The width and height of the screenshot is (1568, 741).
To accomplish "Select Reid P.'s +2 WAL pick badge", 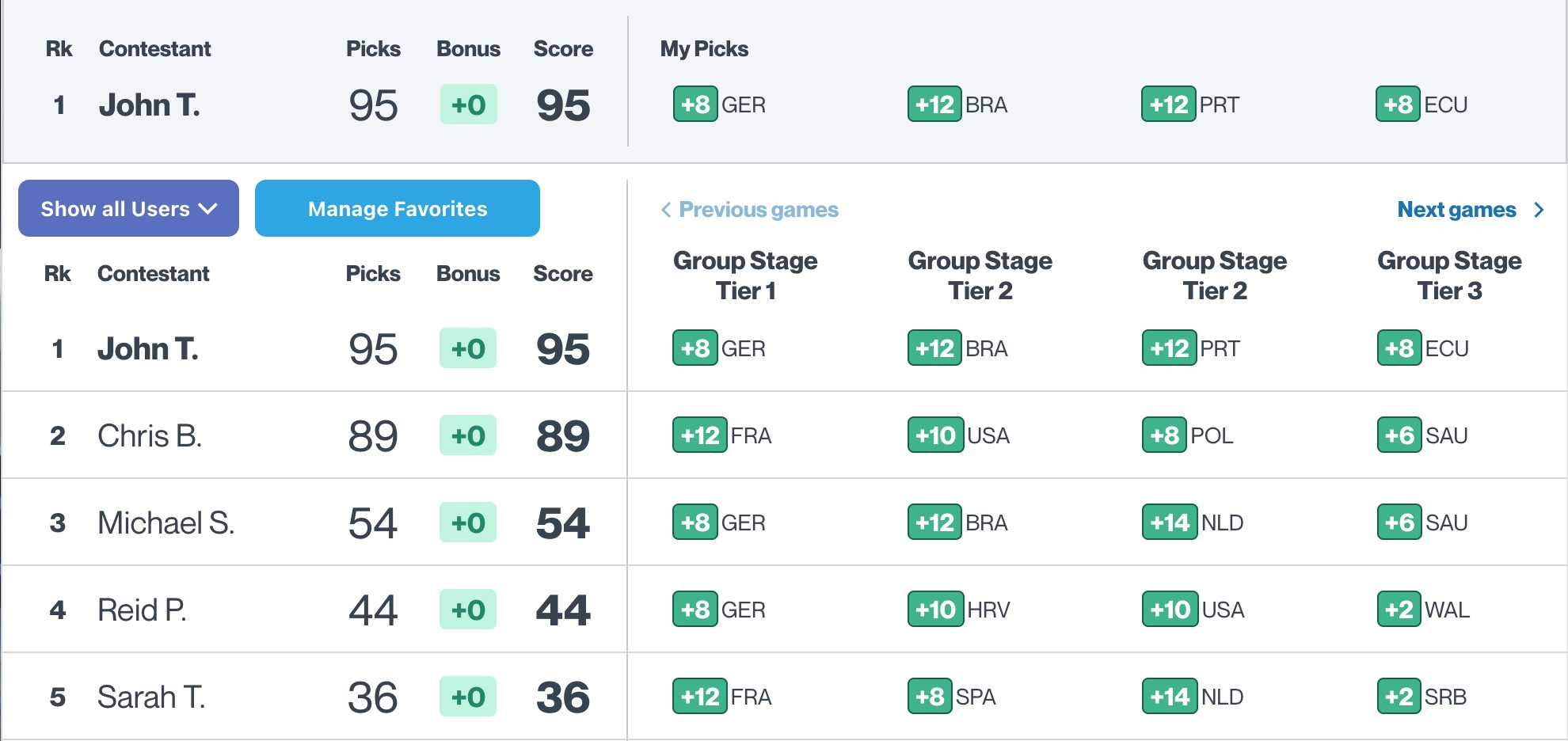I will pyautogui.click(x=1423, y=610).
